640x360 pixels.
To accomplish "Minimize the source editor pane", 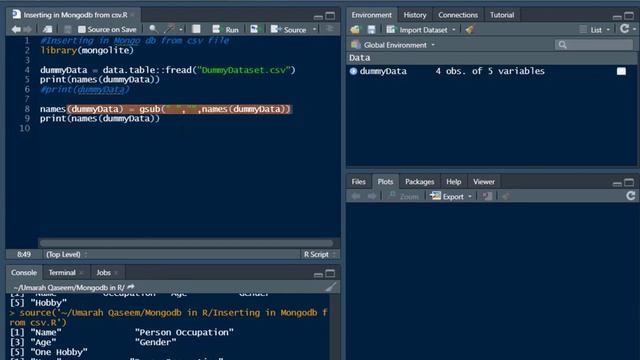I will click(318, 17).
